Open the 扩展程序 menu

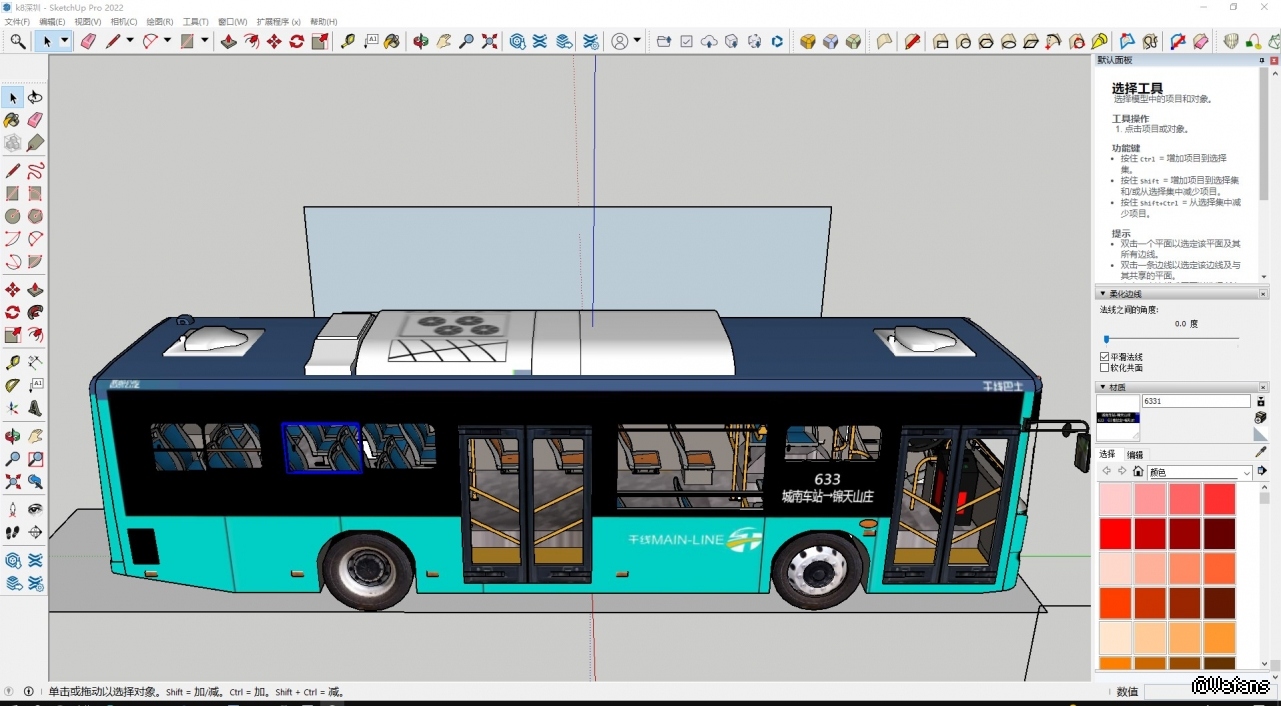pyautogui.click(x=278, y=21)
